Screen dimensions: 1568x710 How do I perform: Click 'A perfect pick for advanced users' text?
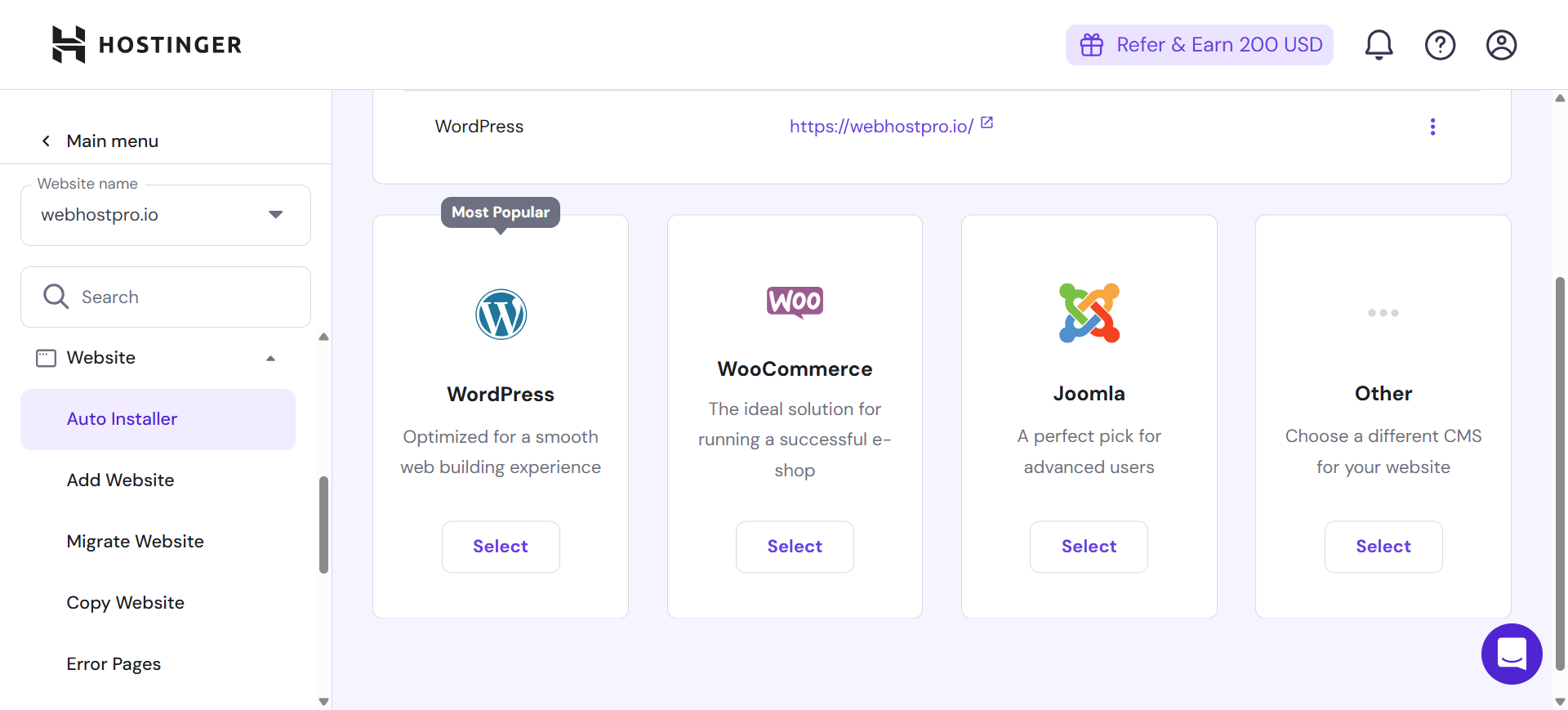(x=1089, y=452)
